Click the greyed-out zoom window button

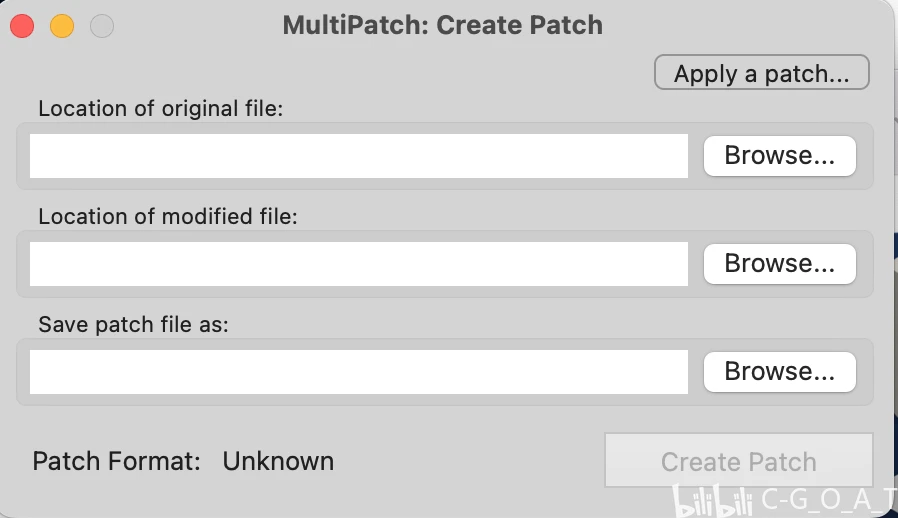[102, 26]
